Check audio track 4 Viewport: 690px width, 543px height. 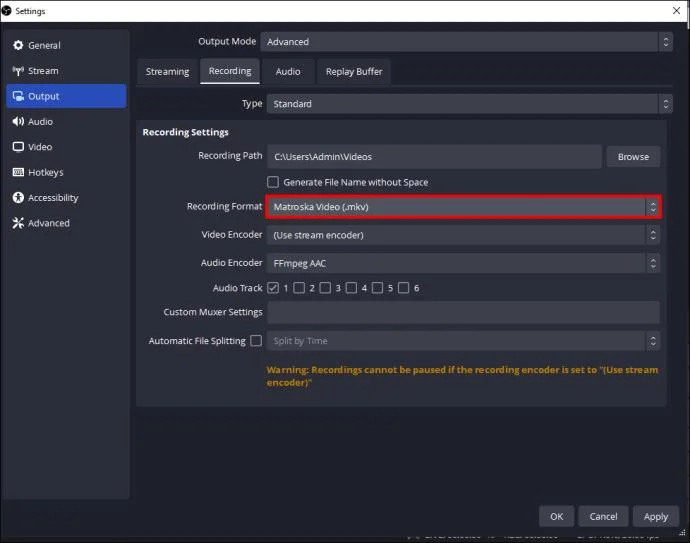pyautogui.click(x=351, y=288)
